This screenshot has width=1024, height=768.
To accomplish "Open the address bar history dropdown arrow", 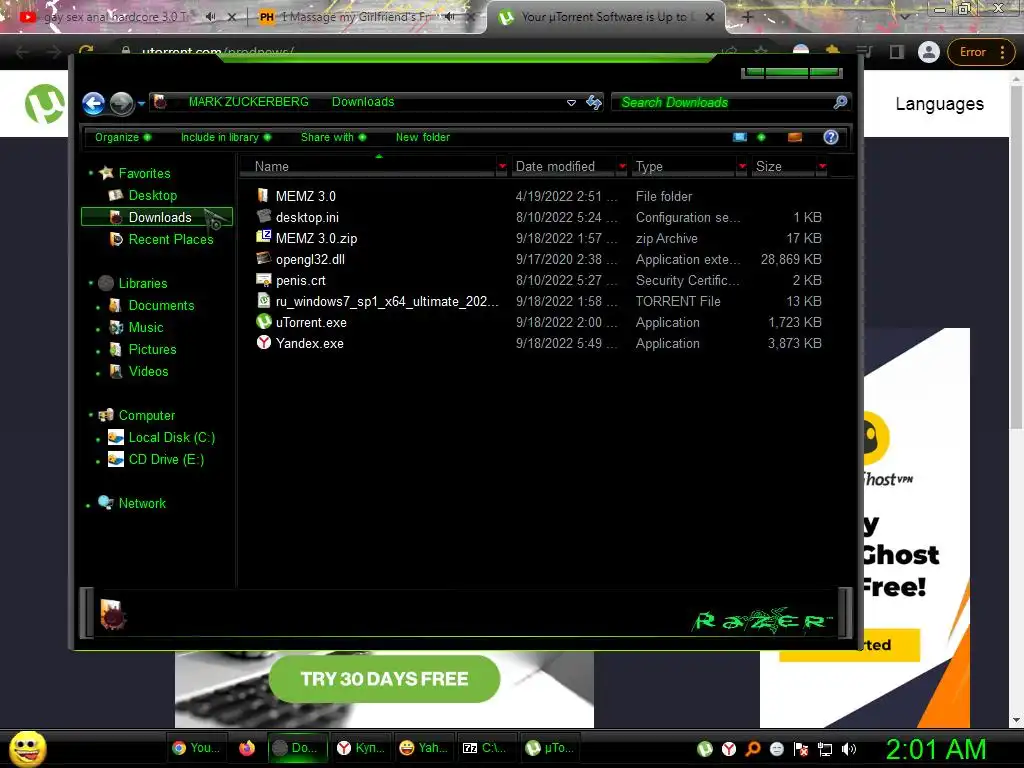I will coord(571,103).
